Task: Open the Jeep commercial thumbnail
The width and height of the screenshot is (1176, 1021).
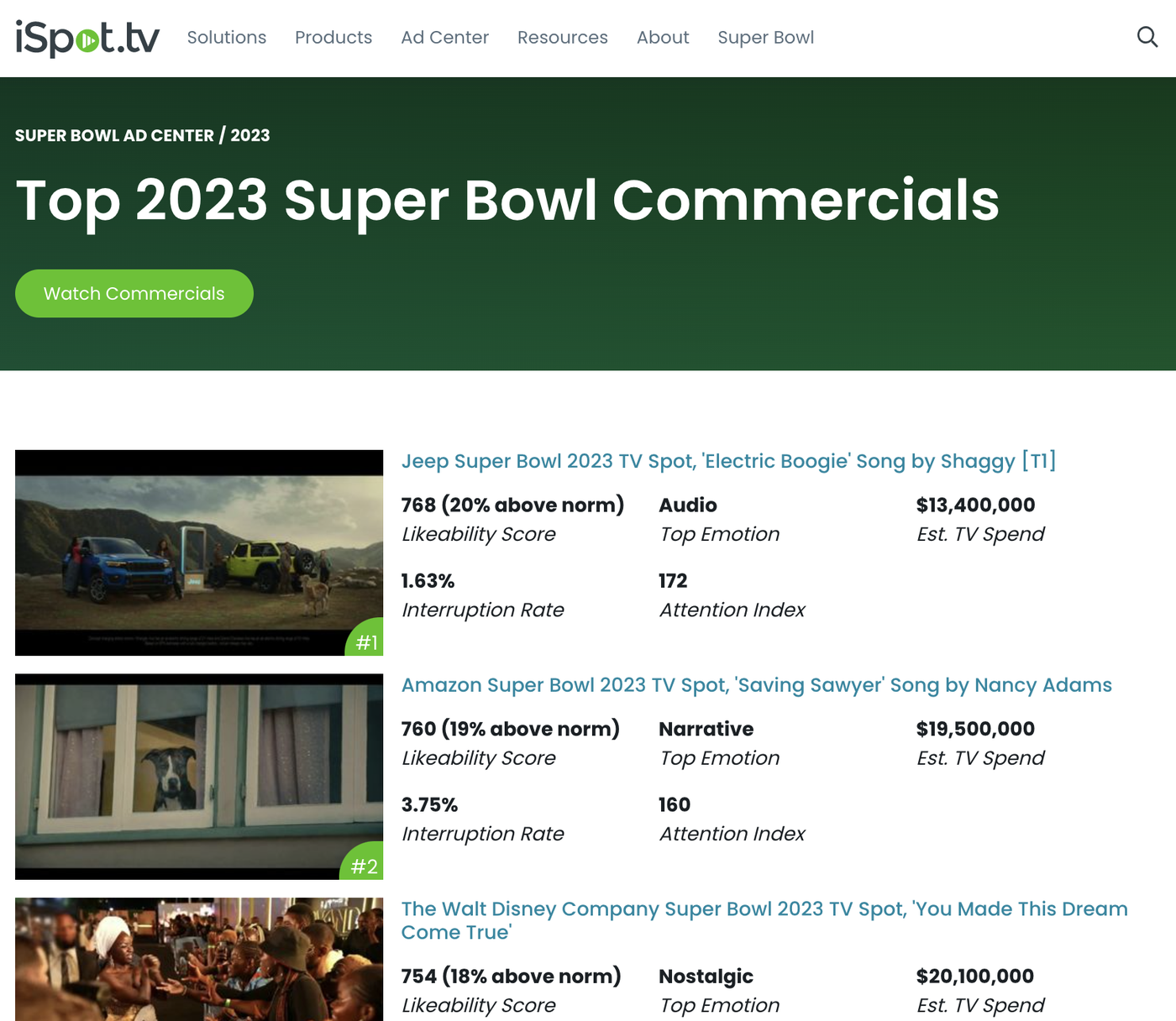Action: (x=199, y=552)
